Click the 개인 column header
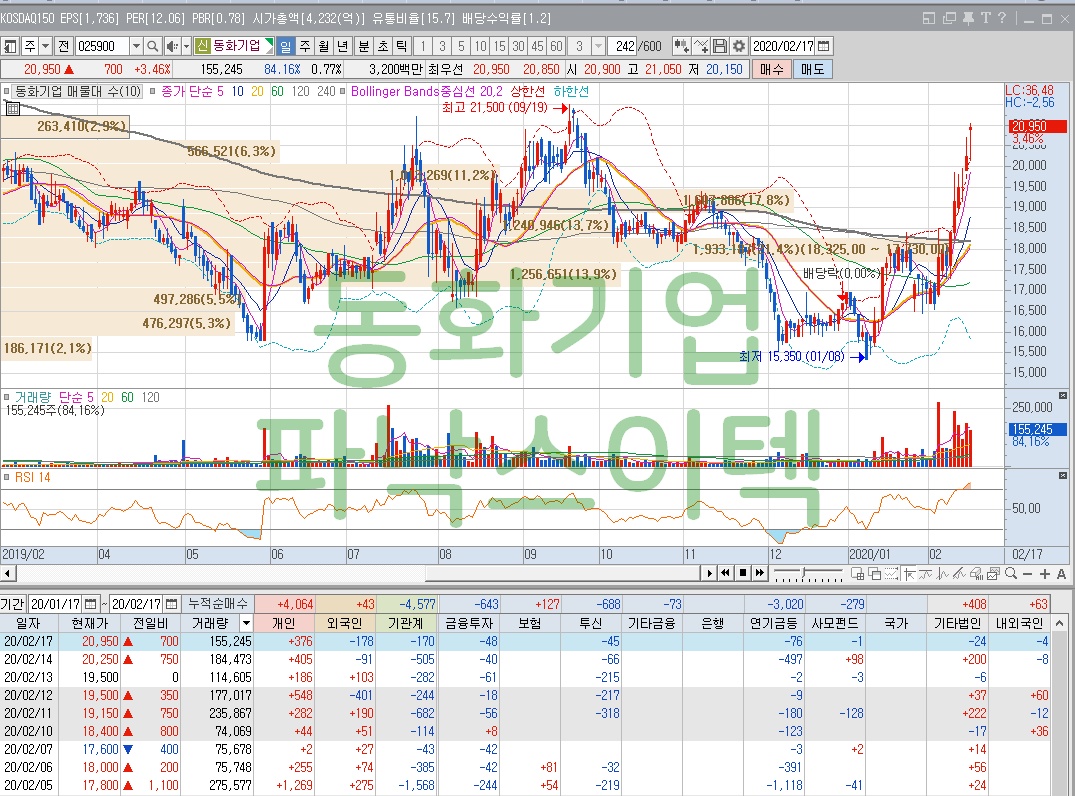The width and height of the screenshot is (1075, 796). [x=283, y=623]
